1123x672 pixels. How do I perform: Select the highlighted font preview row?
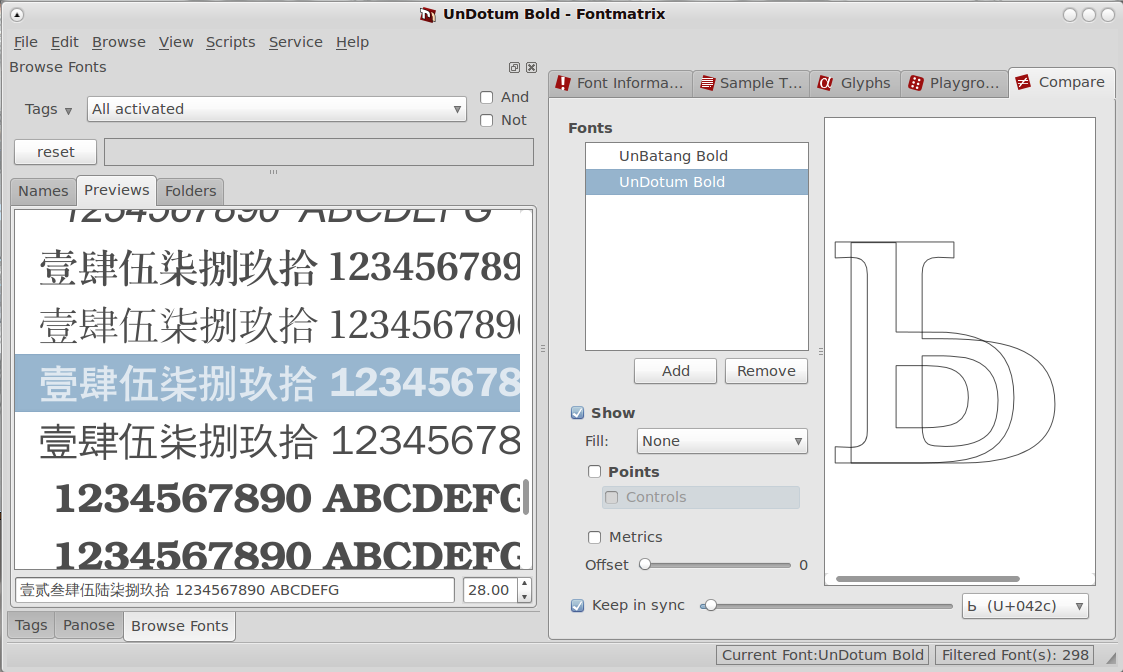268,383
